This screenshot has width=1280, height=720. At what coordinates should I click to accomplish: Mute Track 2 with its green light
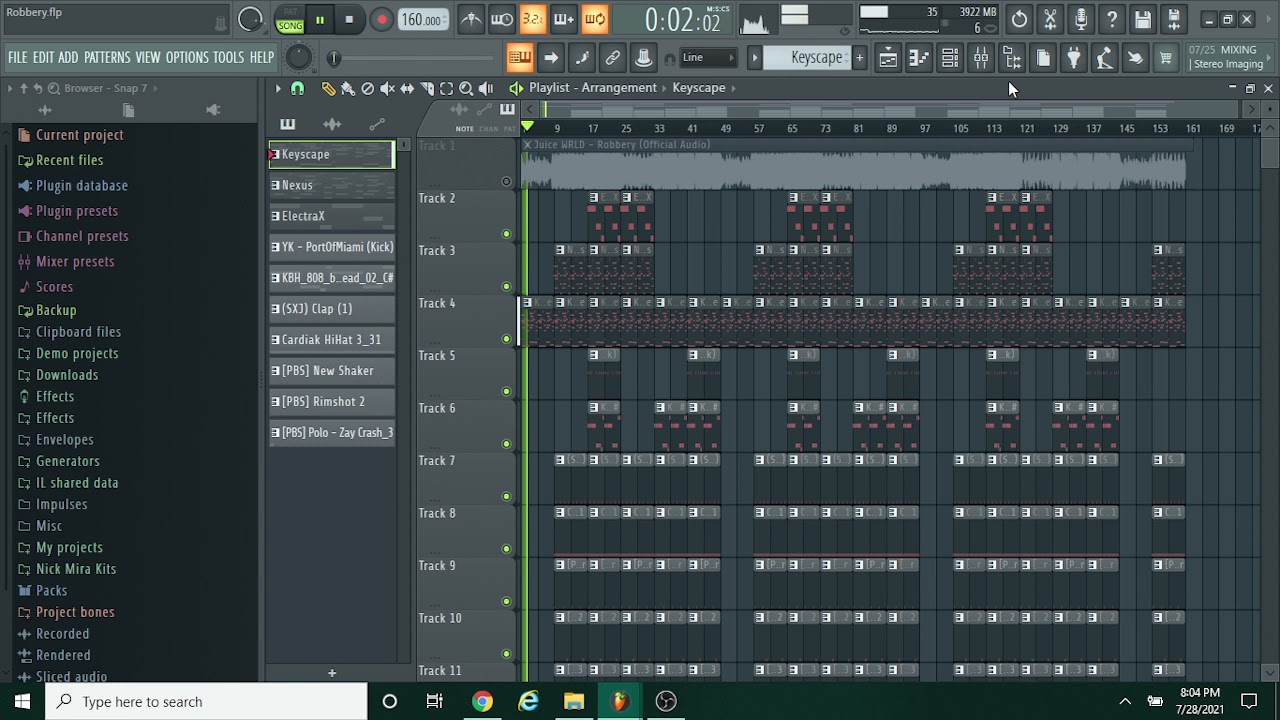coord(506,234)
